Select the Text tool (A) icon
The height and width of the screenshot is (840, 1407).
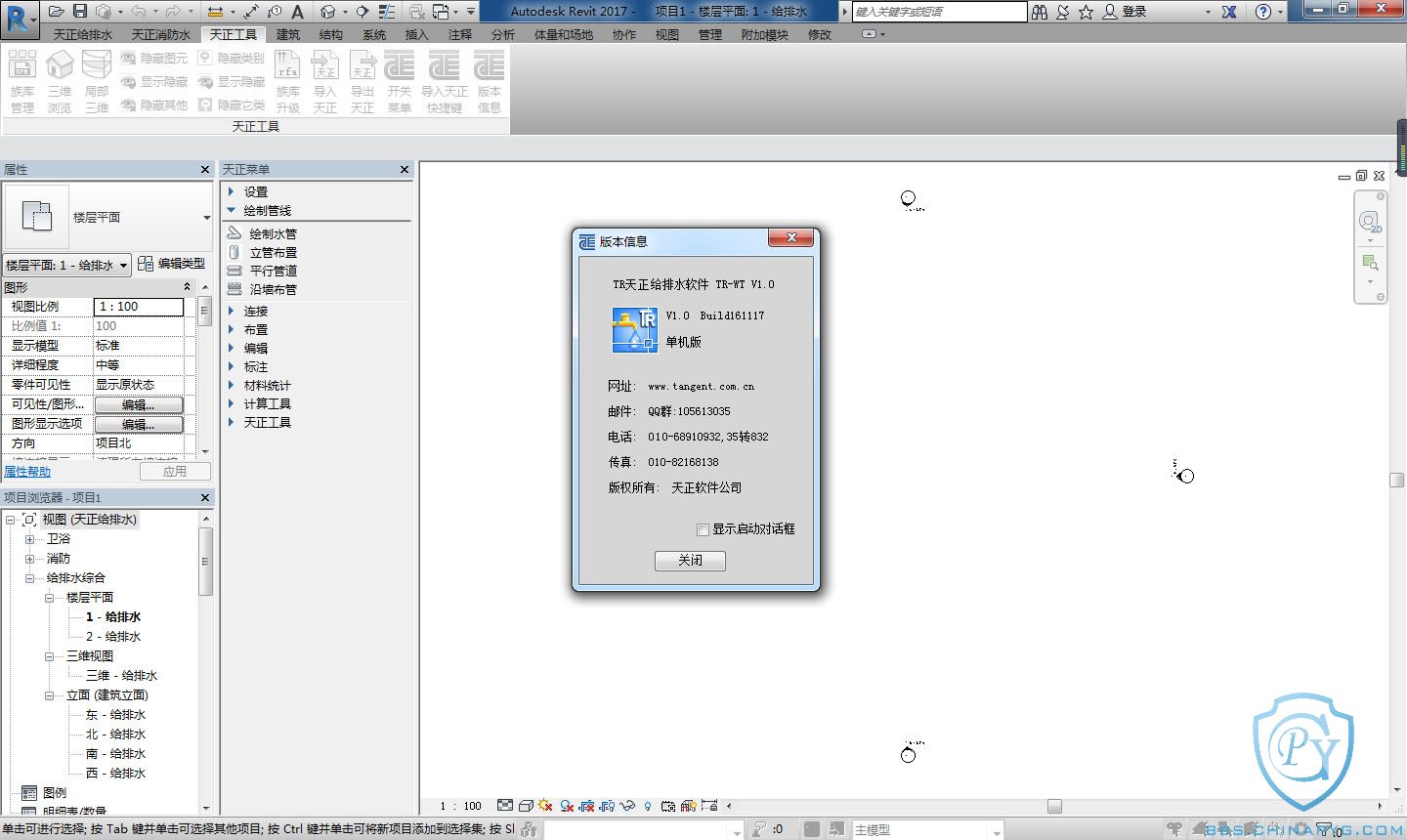tap(298, 12)
